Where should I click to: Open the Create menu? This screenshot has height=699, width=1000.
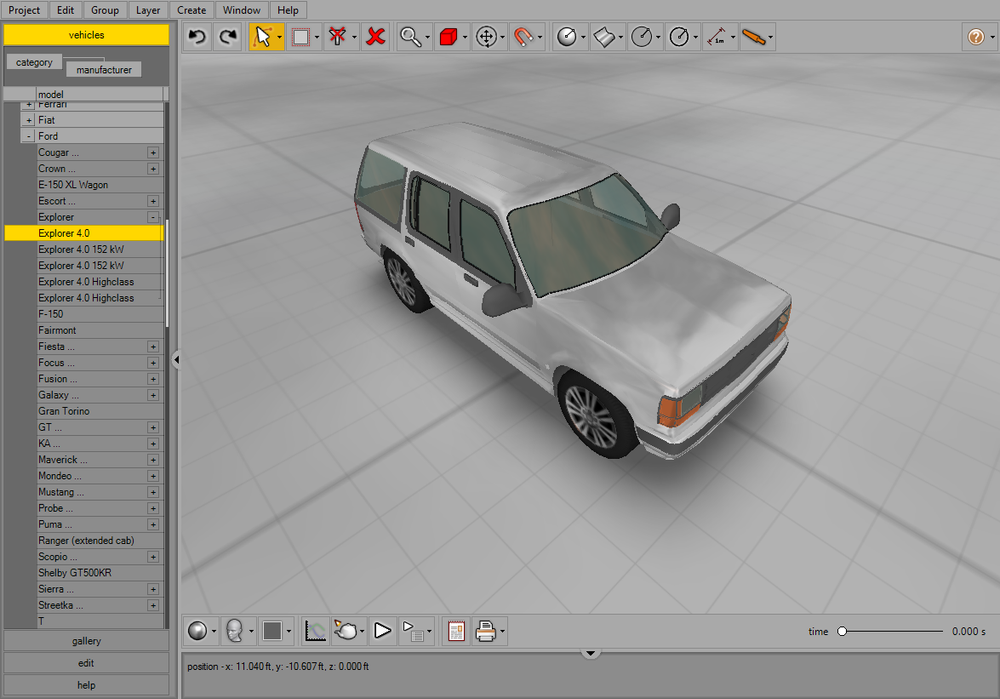click(191, 9)
